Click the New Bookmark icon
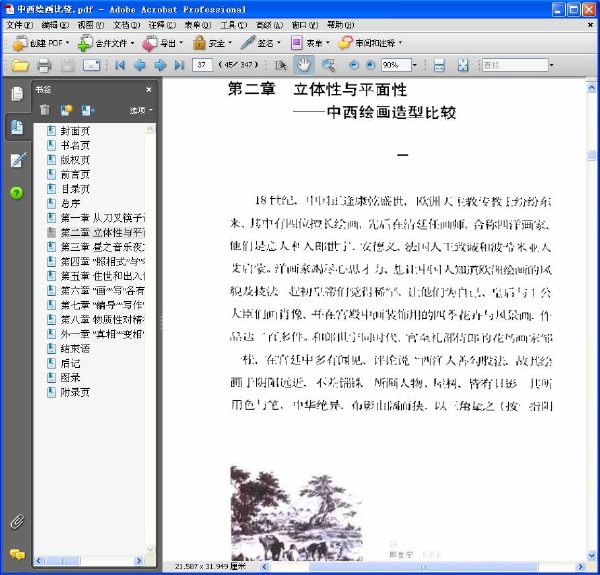Image resolution: width=600 pixels, height=575 pixels. point(66,110)
